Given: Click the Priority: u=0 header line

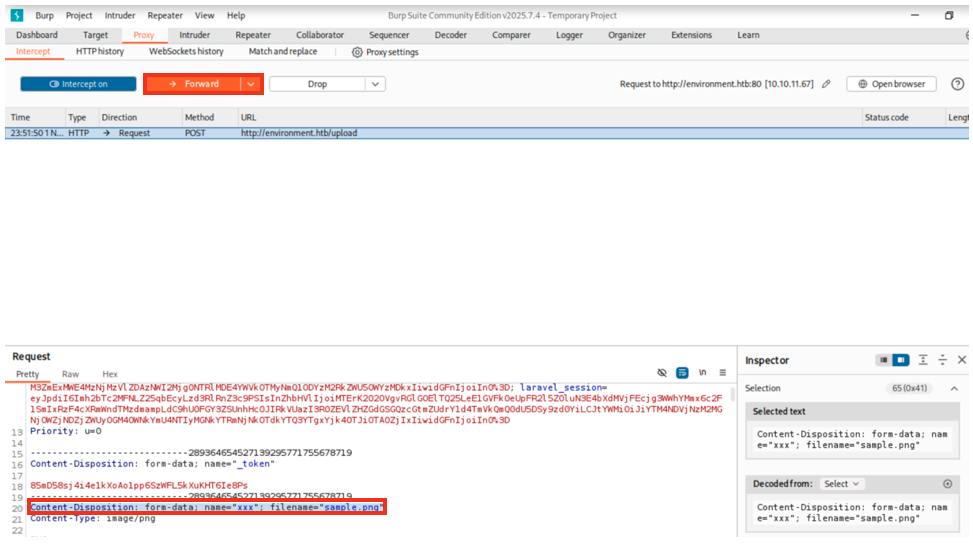Looking at the screenshot, I should click(x=66, y=431).
